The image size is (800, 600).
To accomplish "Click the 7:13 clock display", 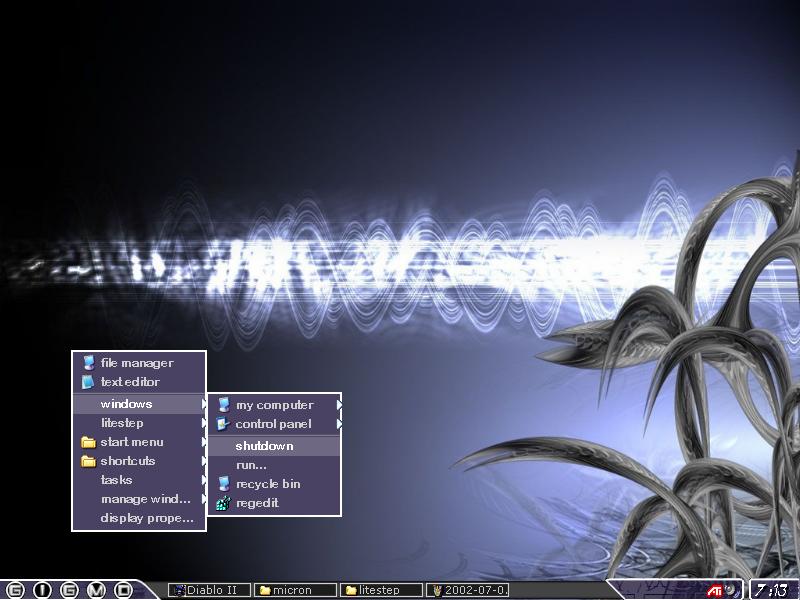I will (x=770, y=590).
